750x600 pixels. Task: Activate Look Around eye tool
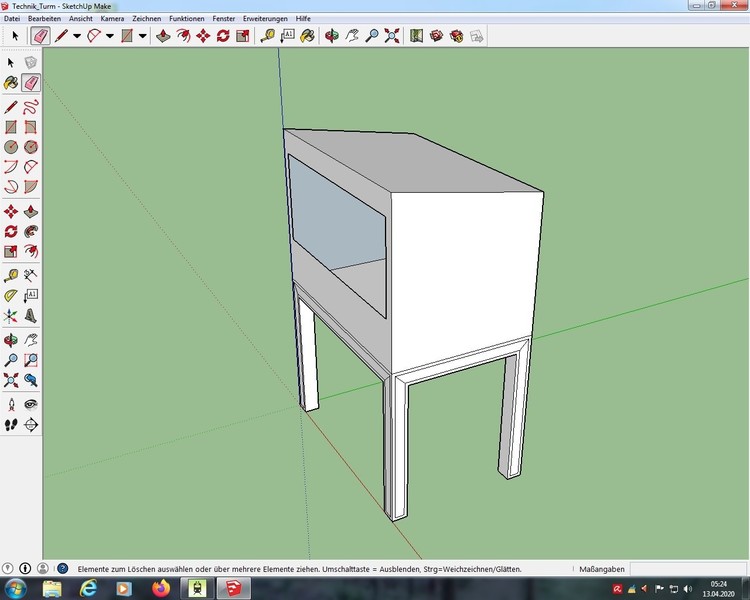pyautogui.click(x=31, y=405)
